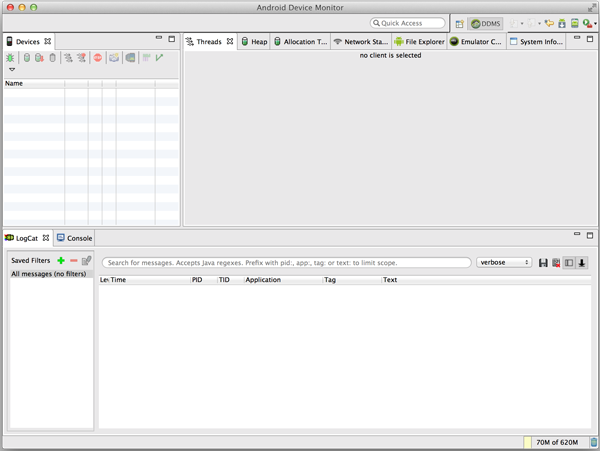The image size is (600, 451).
Task: Open the Emulator Control tab
Action: click(476, 42)
